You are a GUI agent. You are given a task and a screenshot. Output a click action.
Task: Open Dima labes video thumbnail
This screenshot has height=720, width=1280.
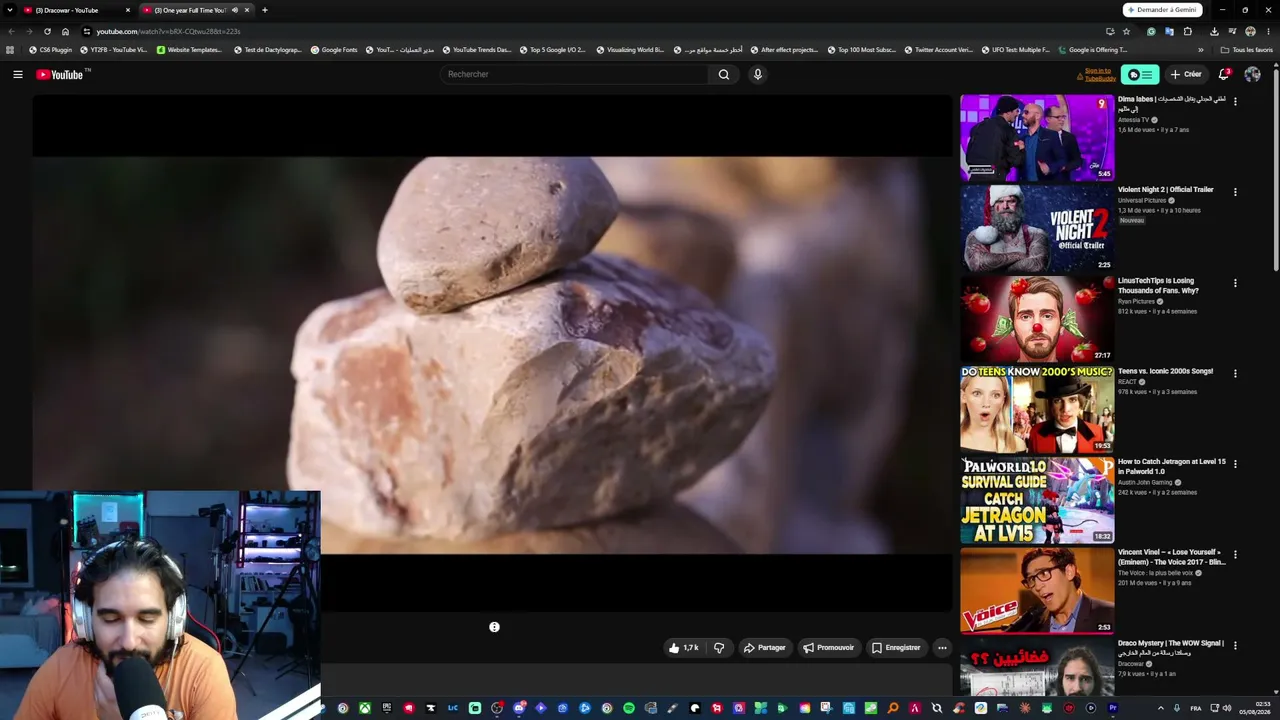(1037, 138)
